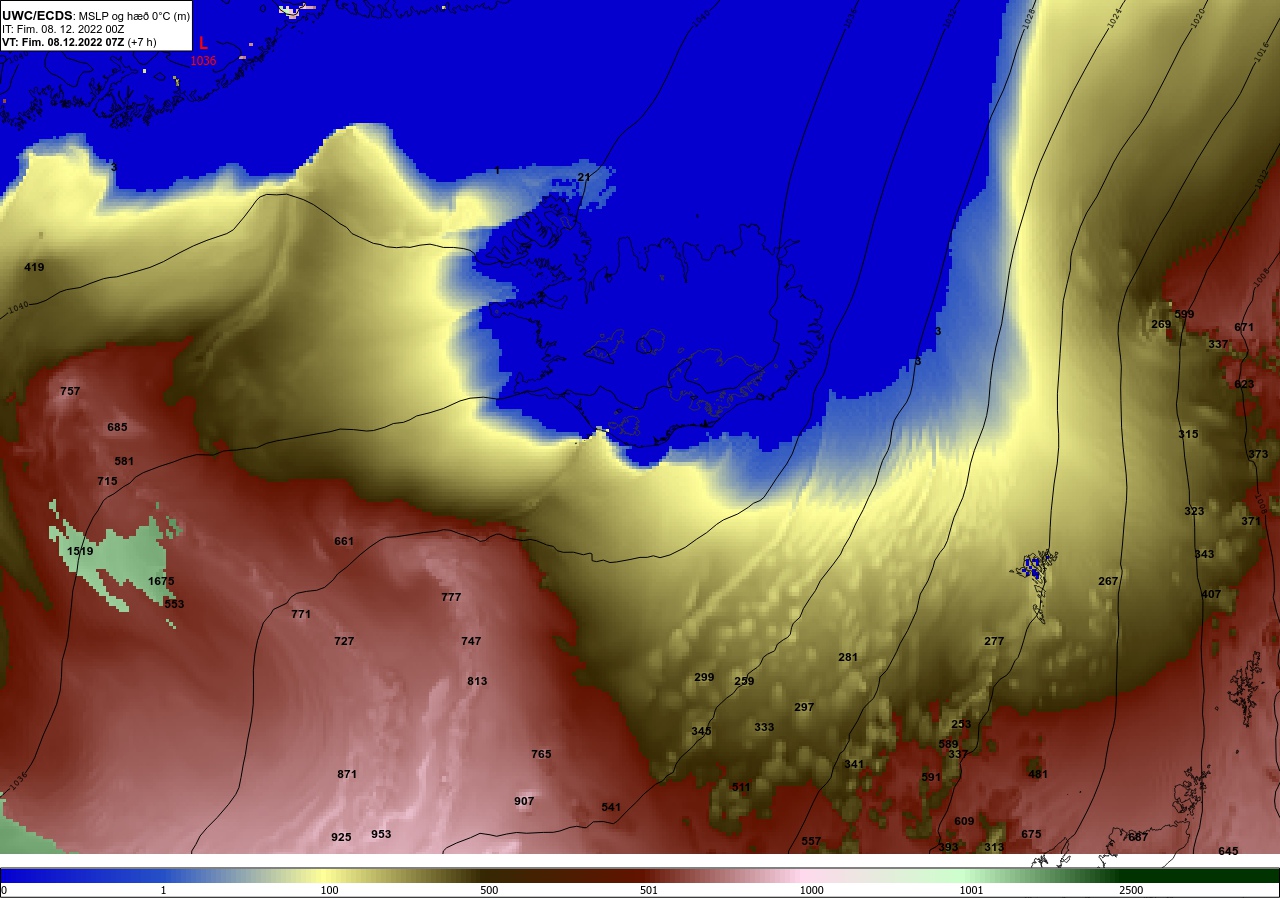This screenshot has height=898, width=1280.
Task: Click the map value 373
Action: tap(1258, 454)
